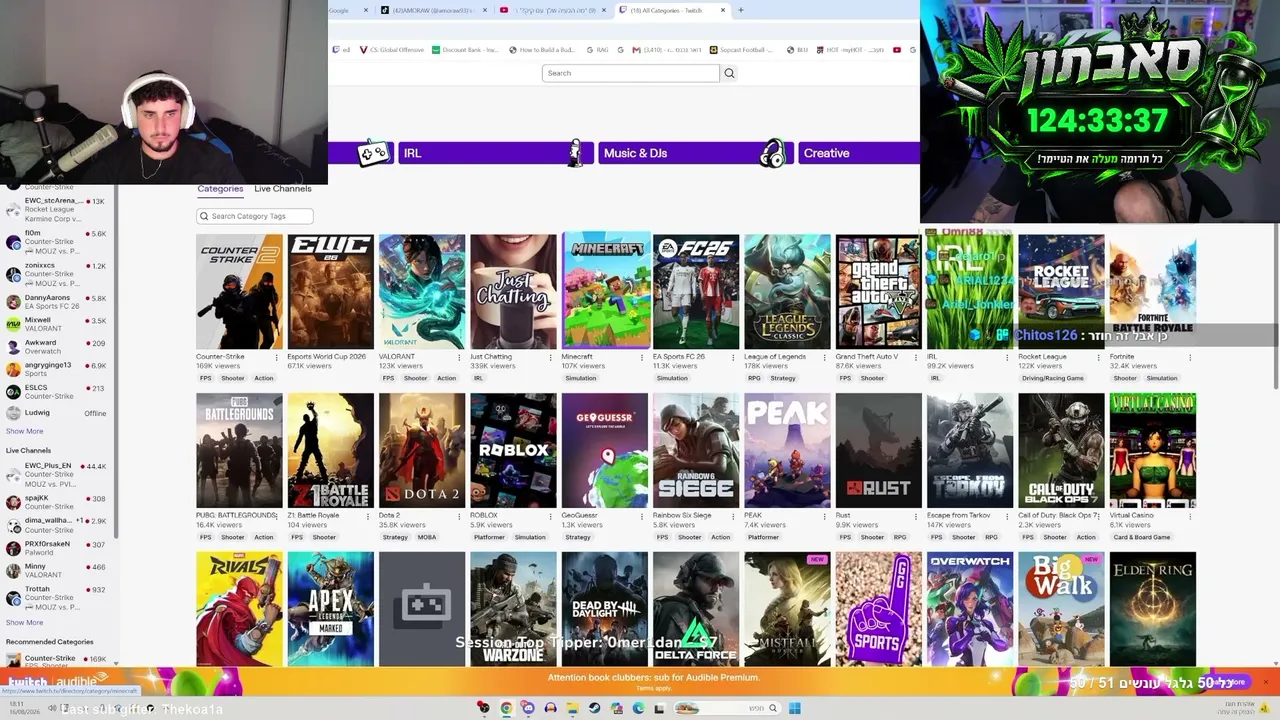The width and height of the screenshot is (1280, 720).
Task: Open the Counter-Strike category cover
Action: tap(239, 292)
